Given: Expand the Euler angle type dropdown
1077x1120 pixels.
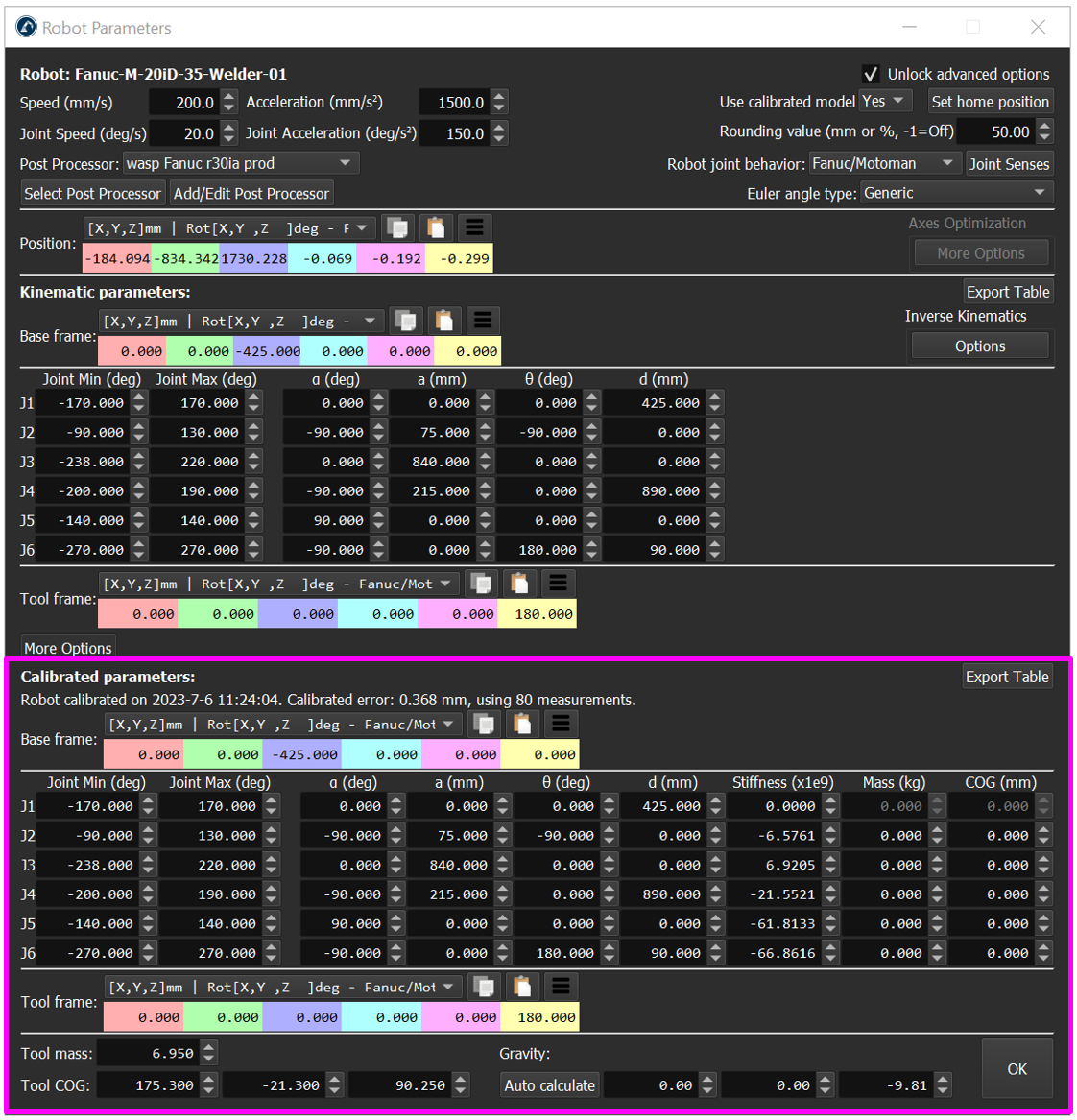Looking at the screenshot, I should pyautogui.click(x=956, y=193).
